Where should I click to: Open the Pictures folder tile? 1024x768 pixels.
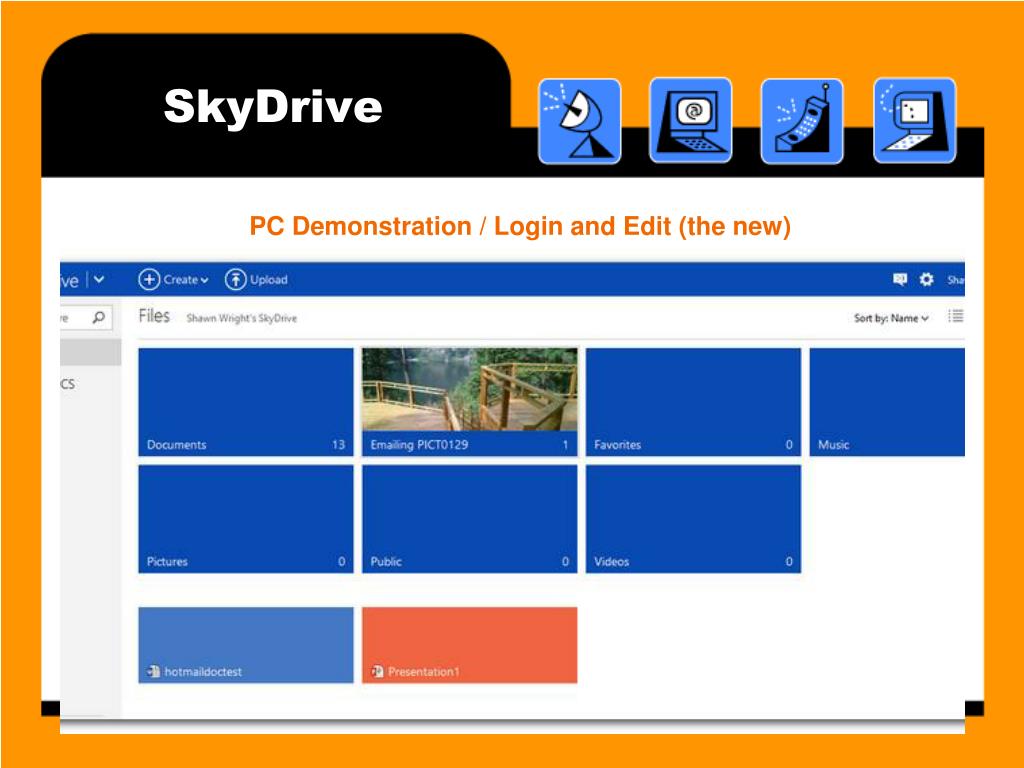point(246,519)
